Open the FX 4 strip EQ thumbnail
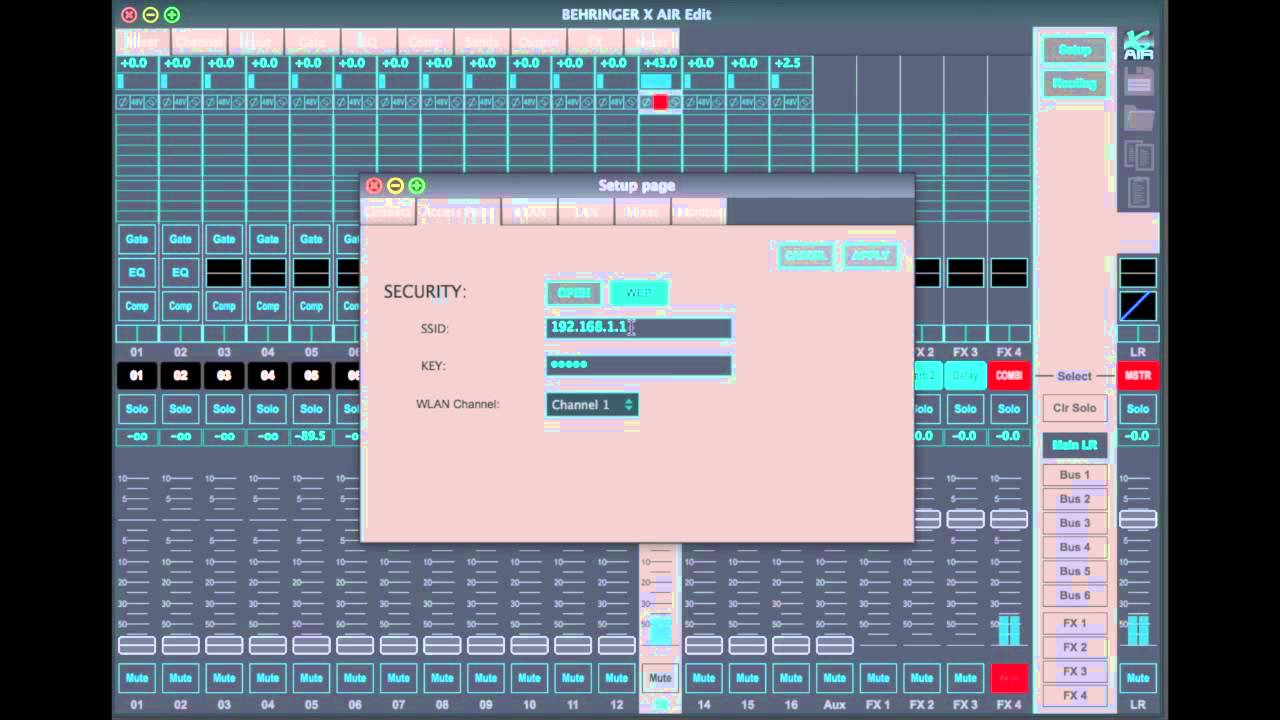The height and width of the screenshot is (720, 1280). point(1009,272)
